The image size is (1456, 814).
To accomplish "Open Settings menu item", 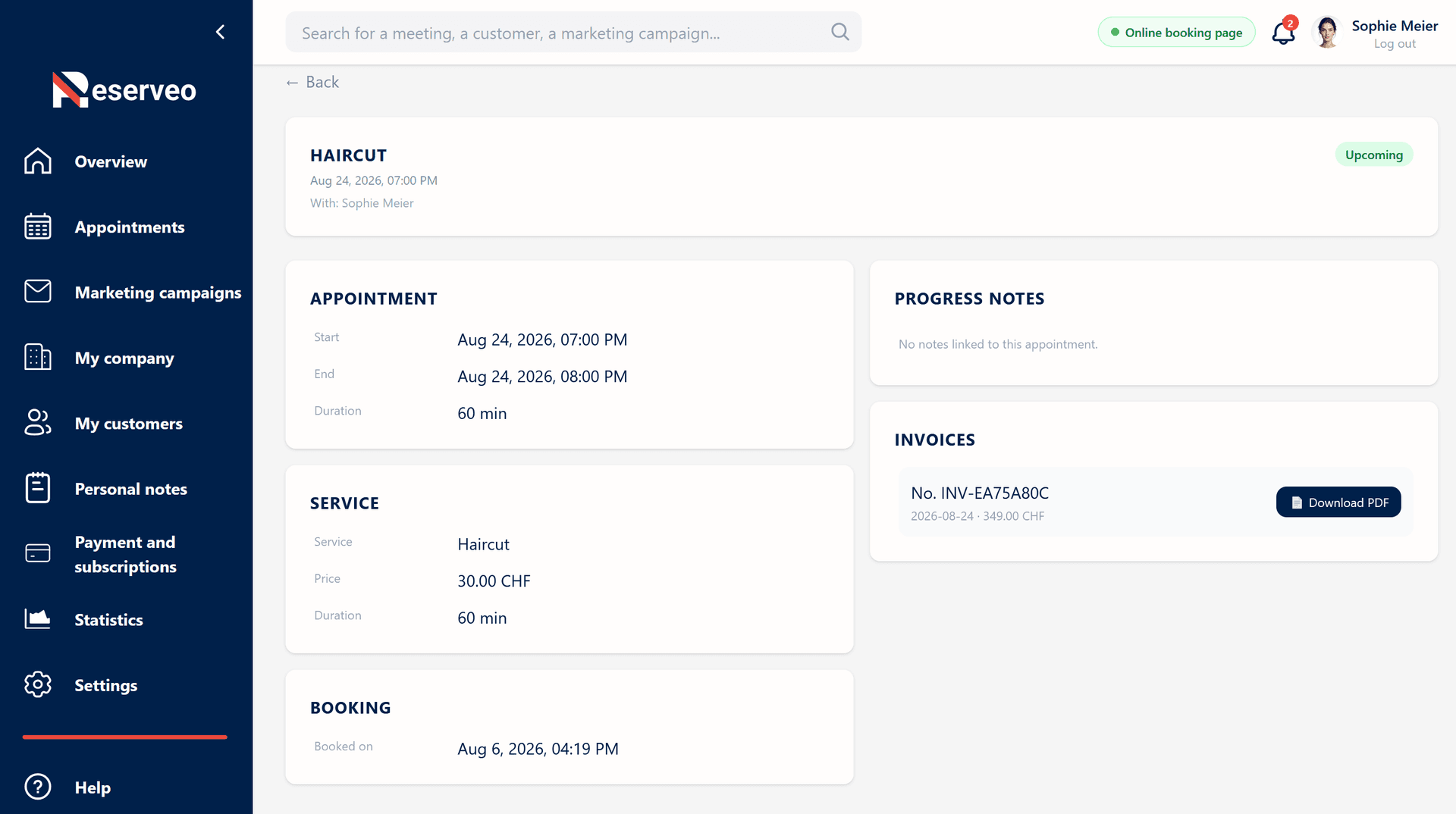I will [x=106, y=685].
